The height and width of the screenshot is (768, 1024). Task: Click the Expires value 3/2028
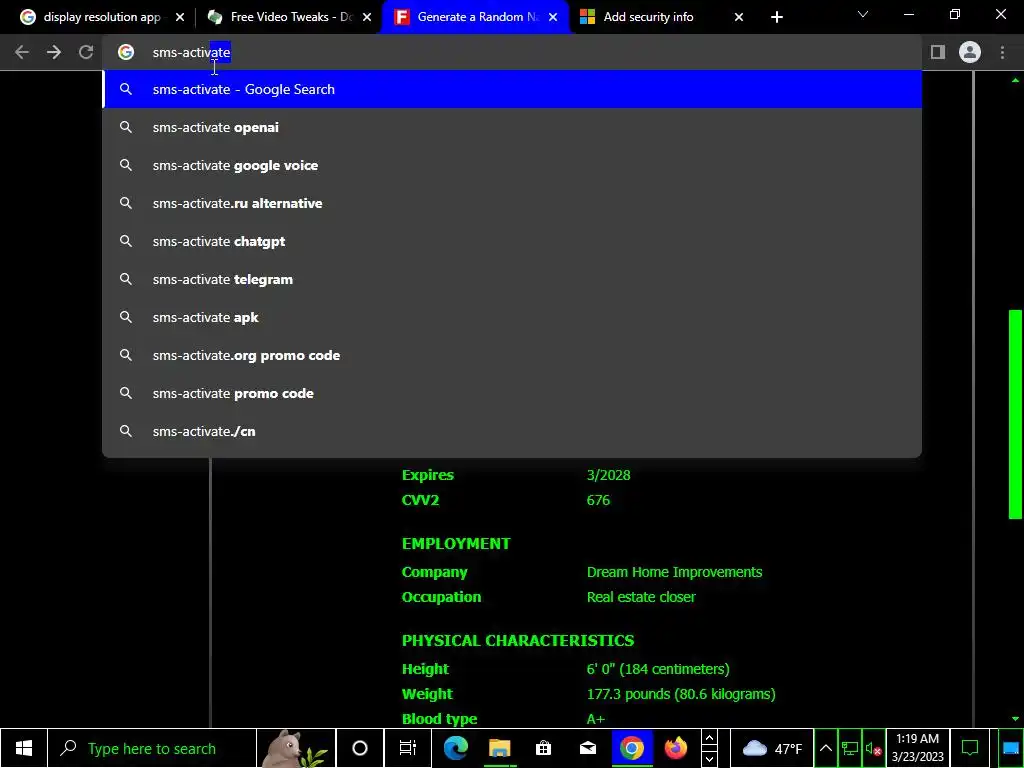pos(609,475)
